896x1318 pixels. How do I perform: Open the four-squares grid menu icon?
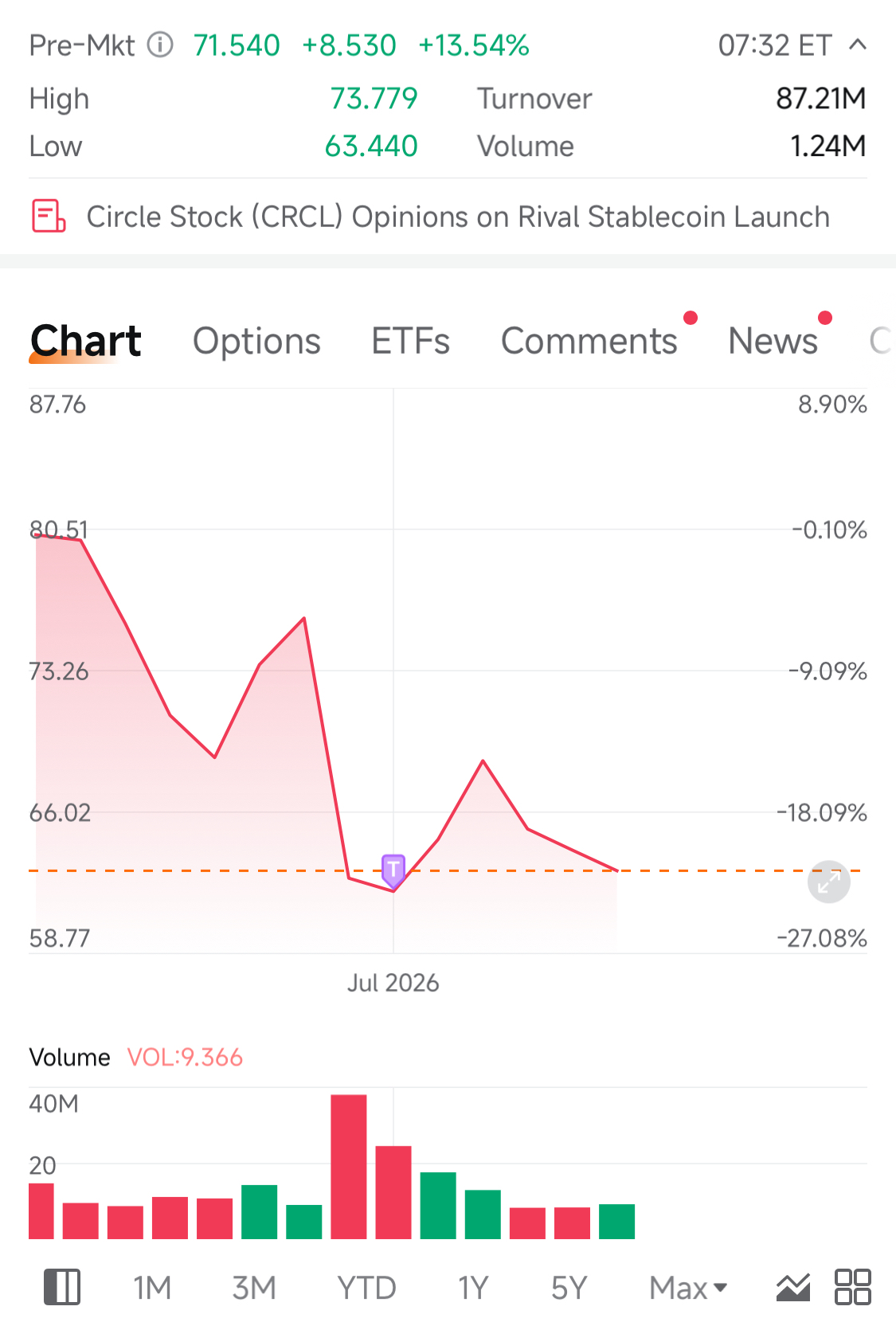coord(852,1287)
